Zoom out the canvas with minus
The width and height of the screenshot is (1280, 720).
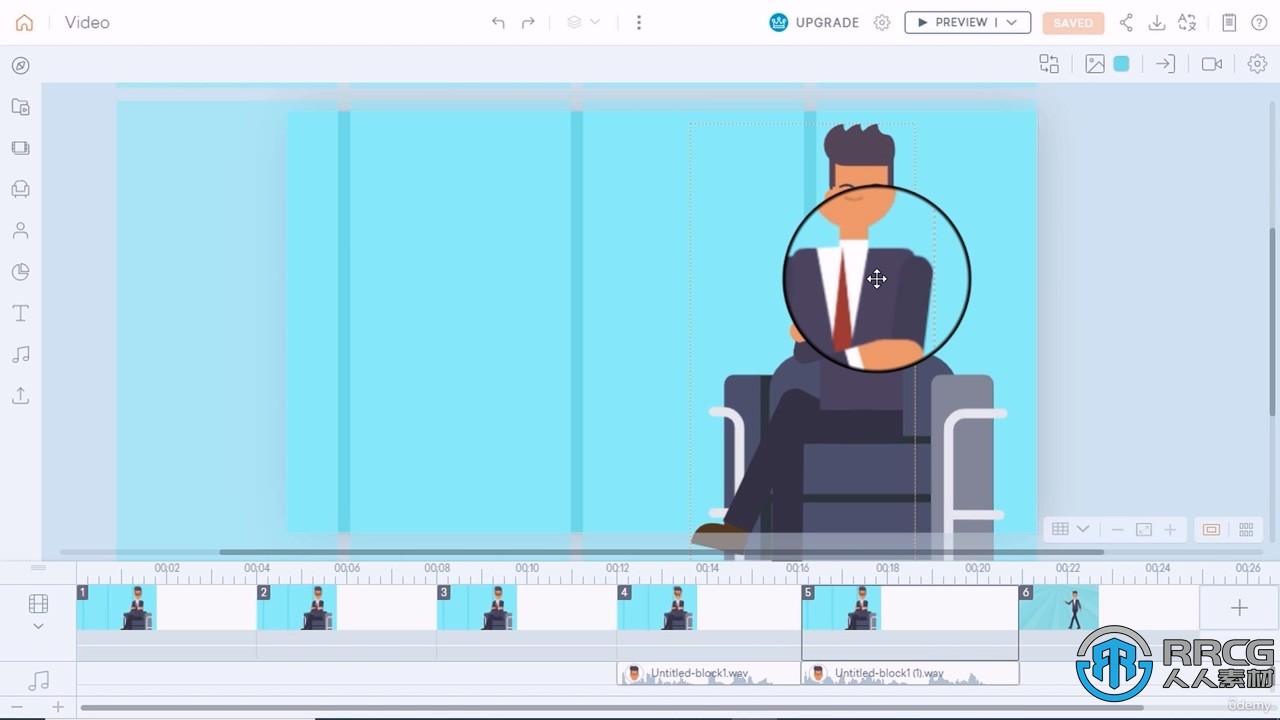point(1118,529)
